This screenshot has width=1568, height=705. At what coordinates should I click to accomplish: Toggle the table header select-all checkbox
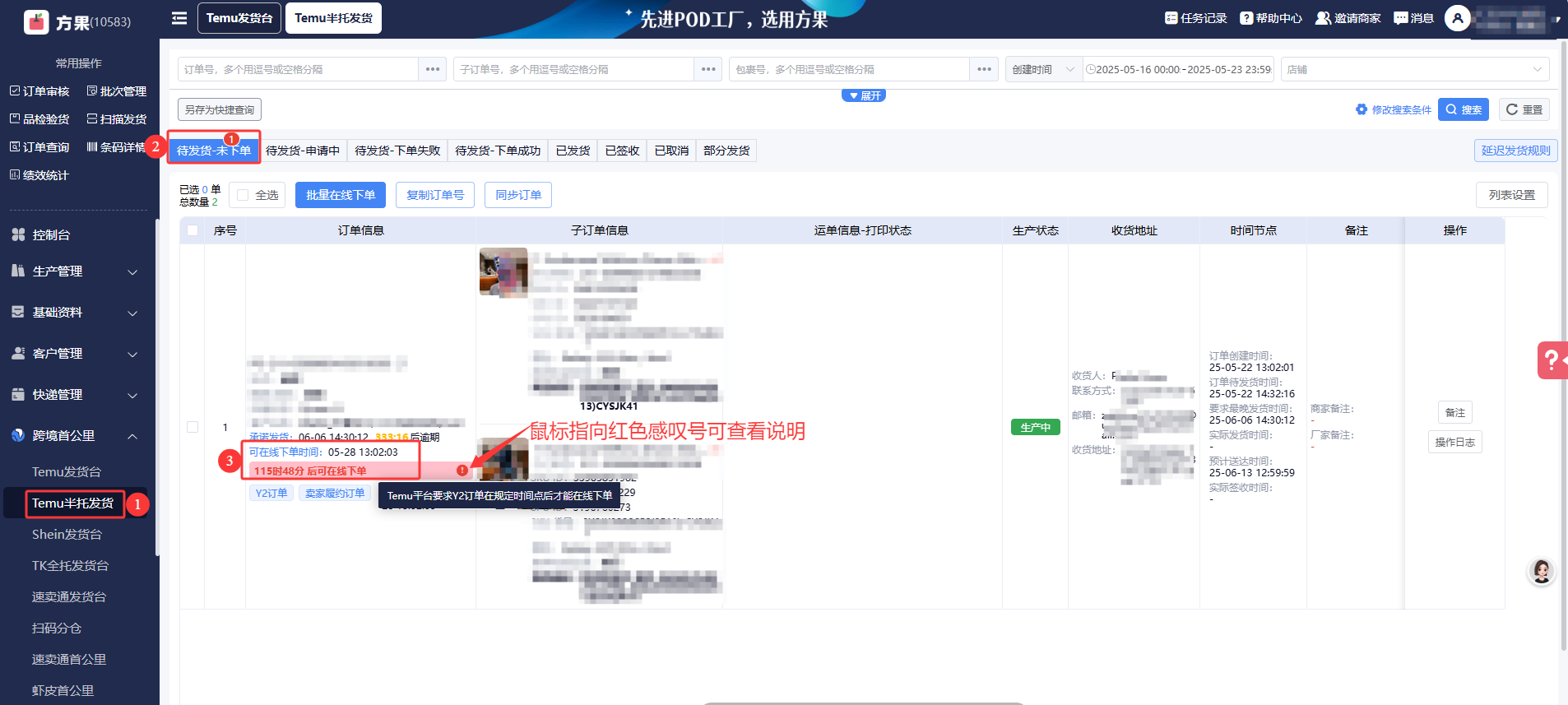[x=193, y=230]
